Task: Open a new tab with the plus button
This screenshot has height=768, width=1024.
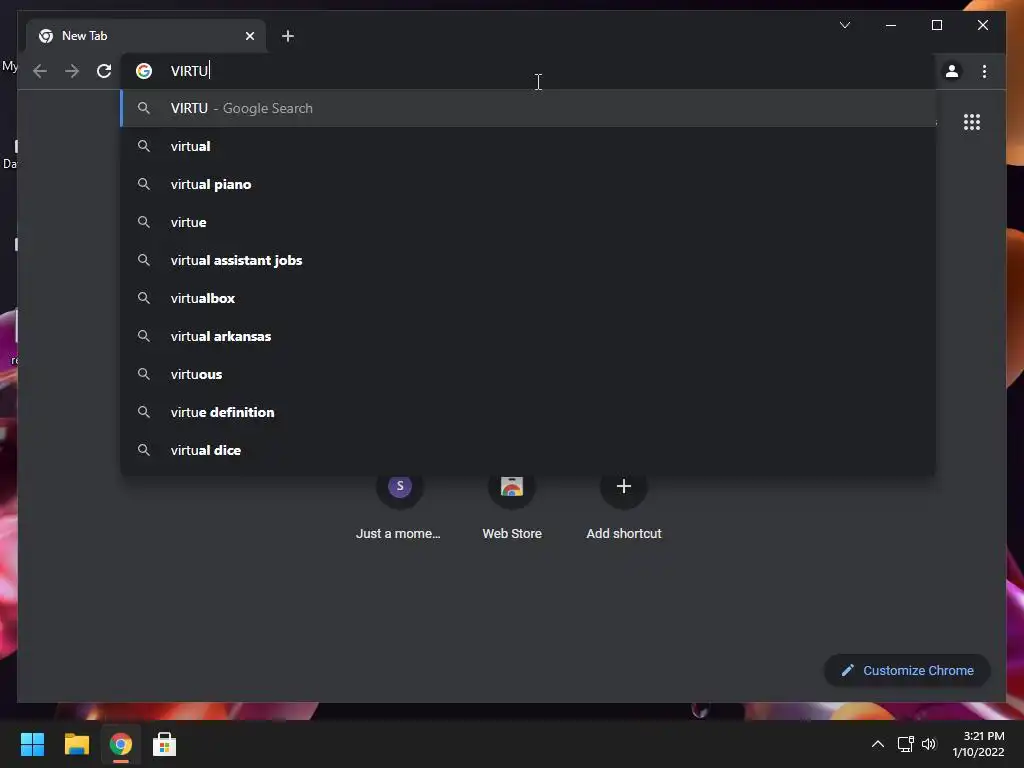Action: pos(288,36)
